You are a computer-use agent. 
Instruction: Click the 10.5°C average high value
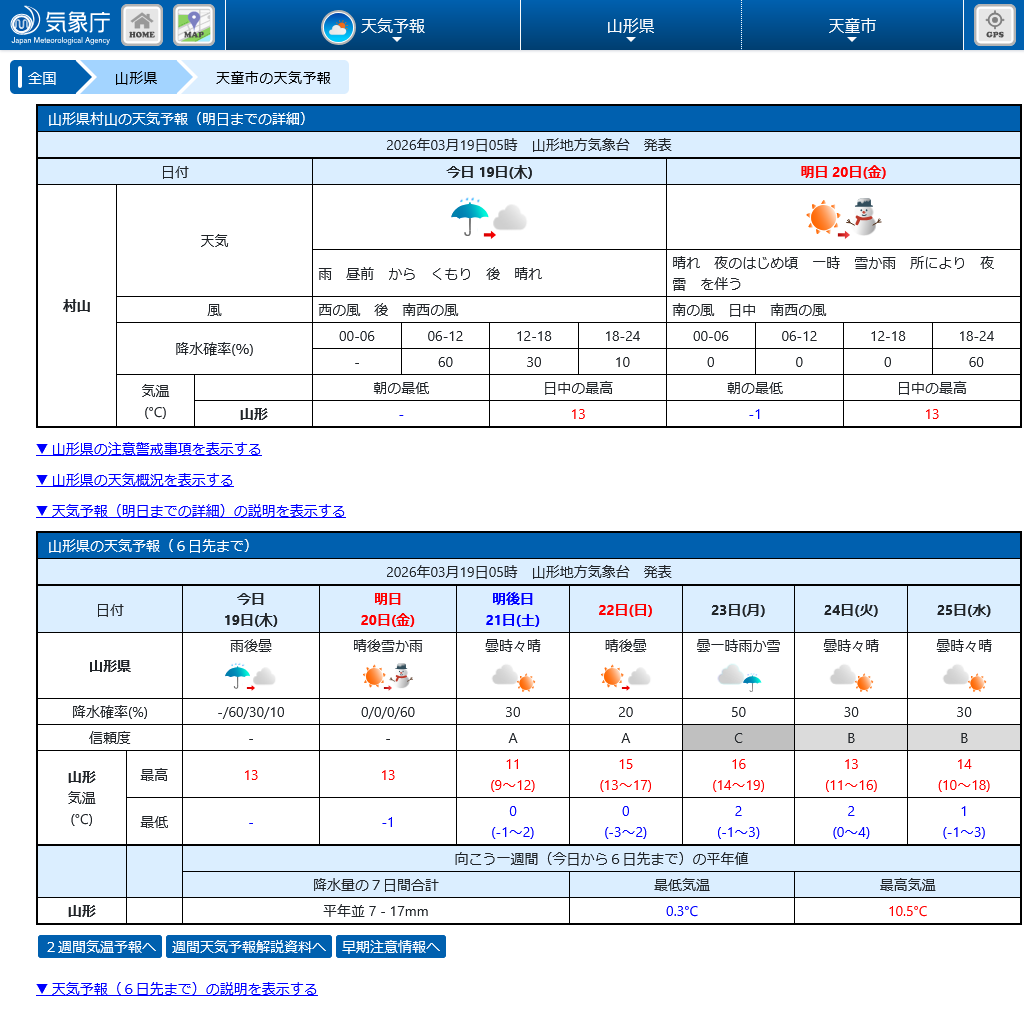tap(908, 911)
